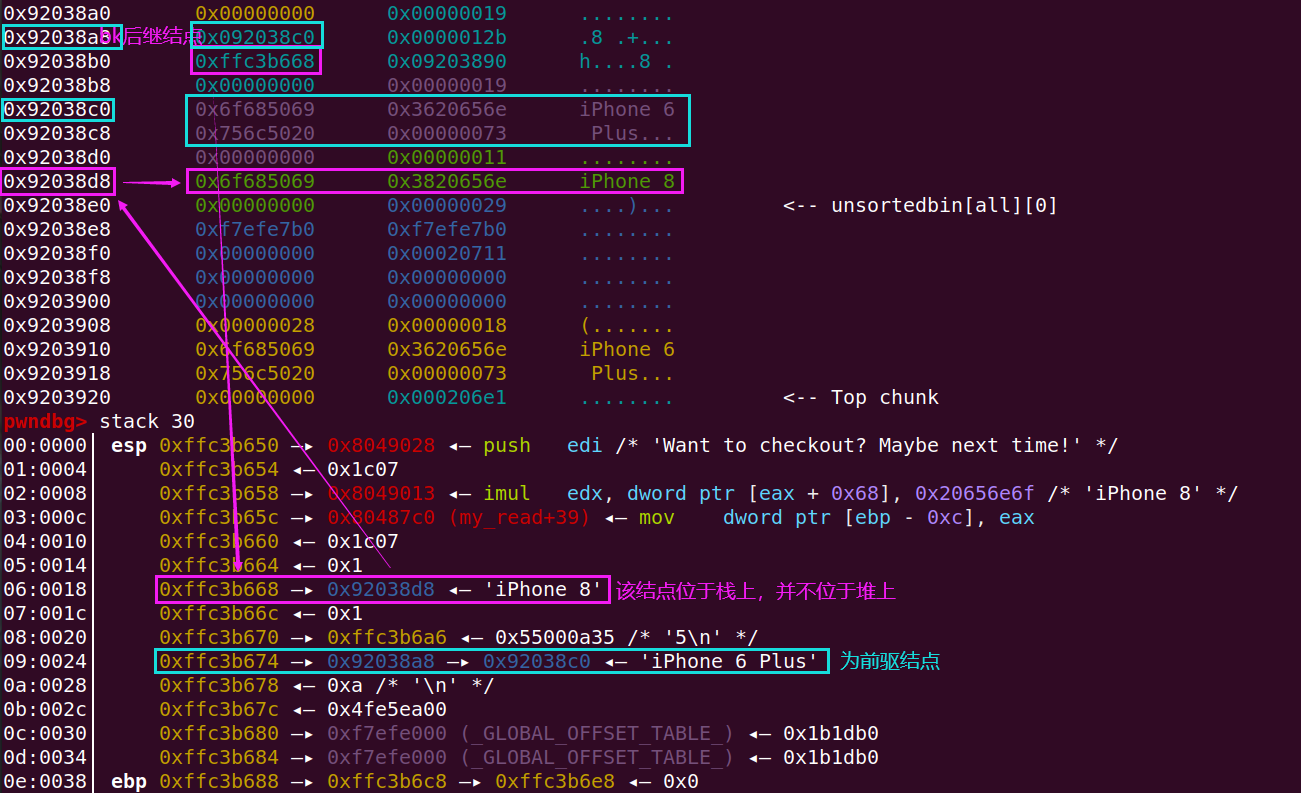1301x793 pixels.
Task: Click the Top chunk size 0x000206e1
Action: [447, 398]
